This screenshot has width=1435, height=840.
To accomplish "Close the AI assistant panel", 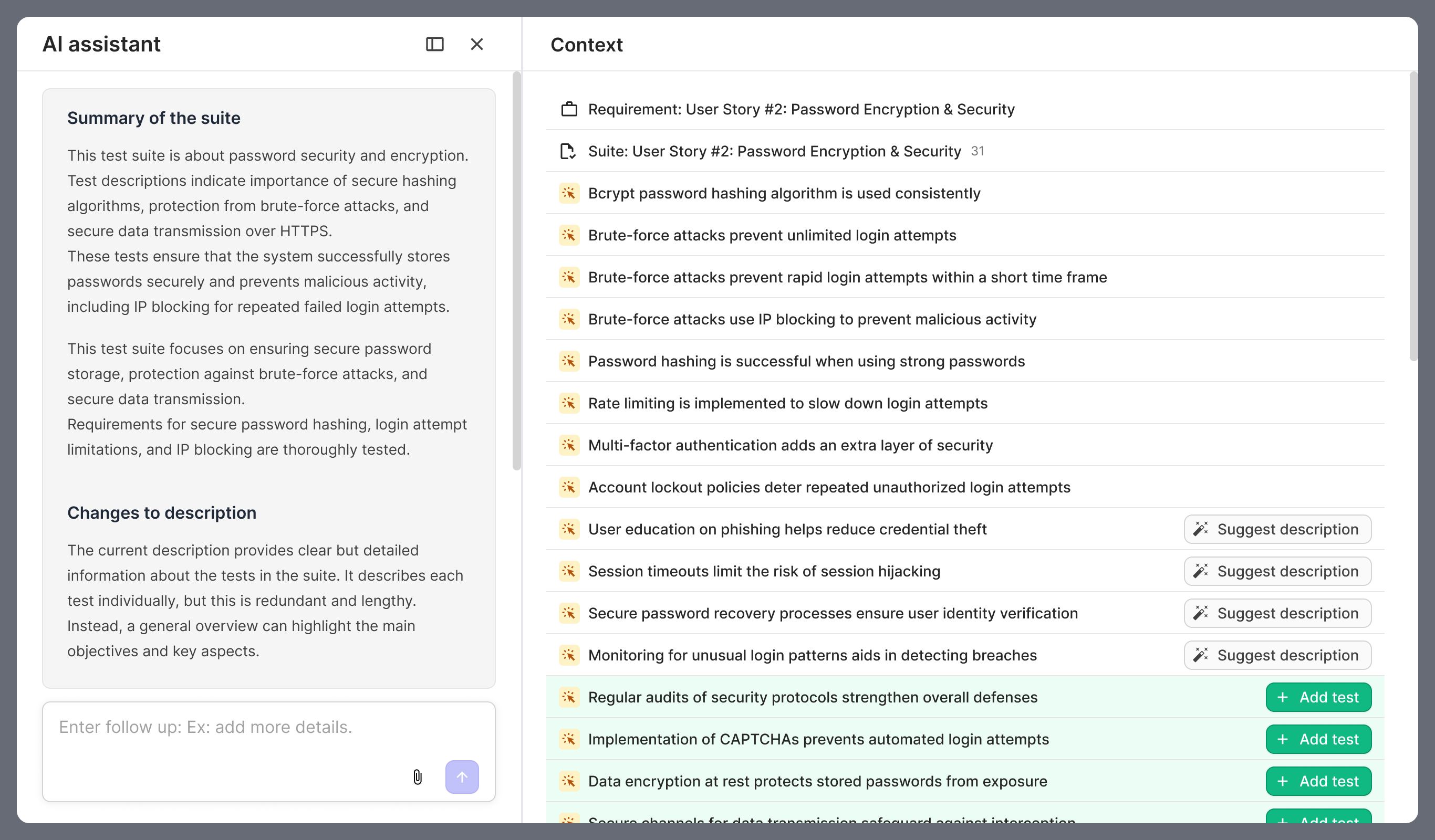I will 476,45.
